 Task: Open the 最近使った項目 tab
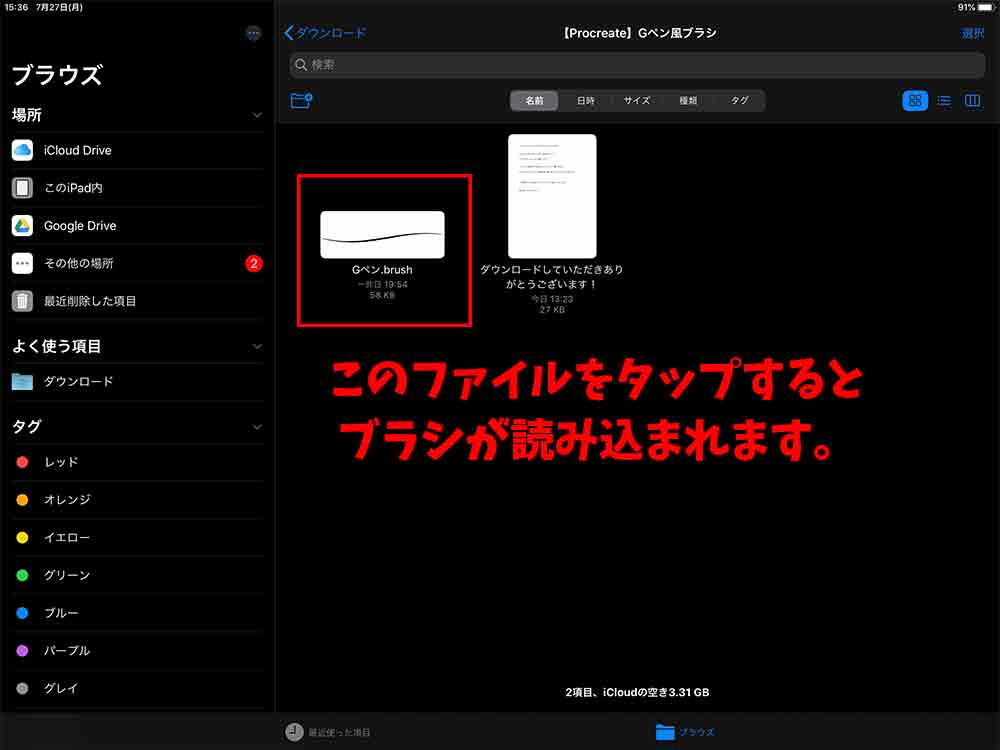[328, 732]
